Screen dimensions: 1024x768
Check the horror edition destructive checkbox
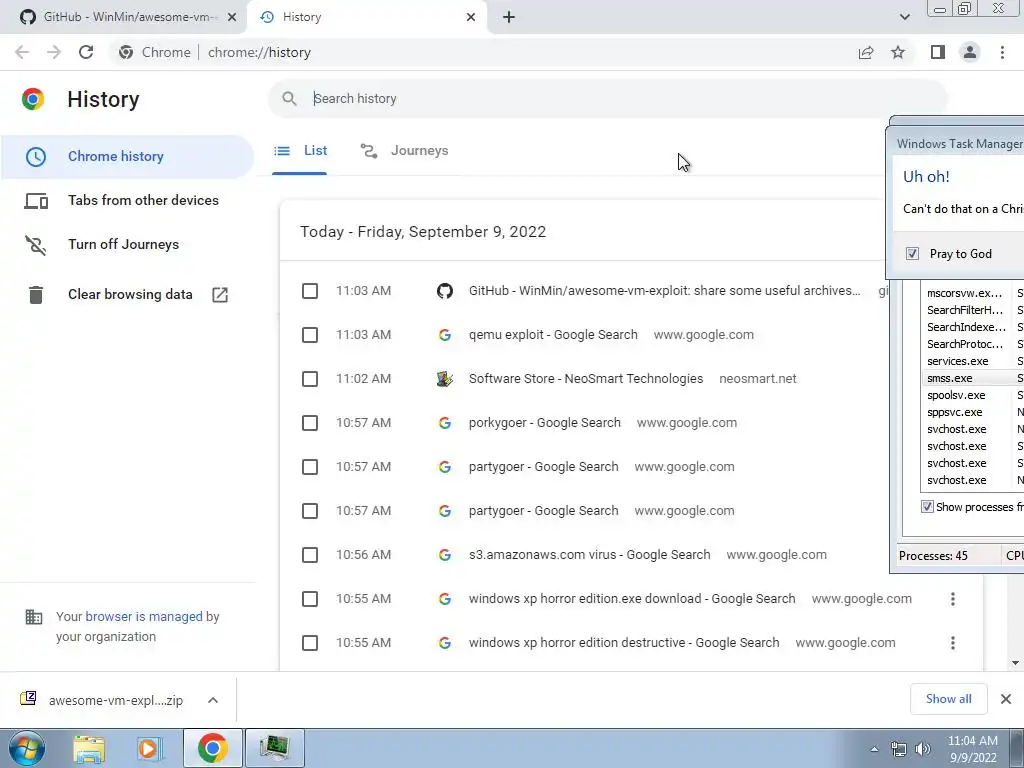(x=310, y=643)
